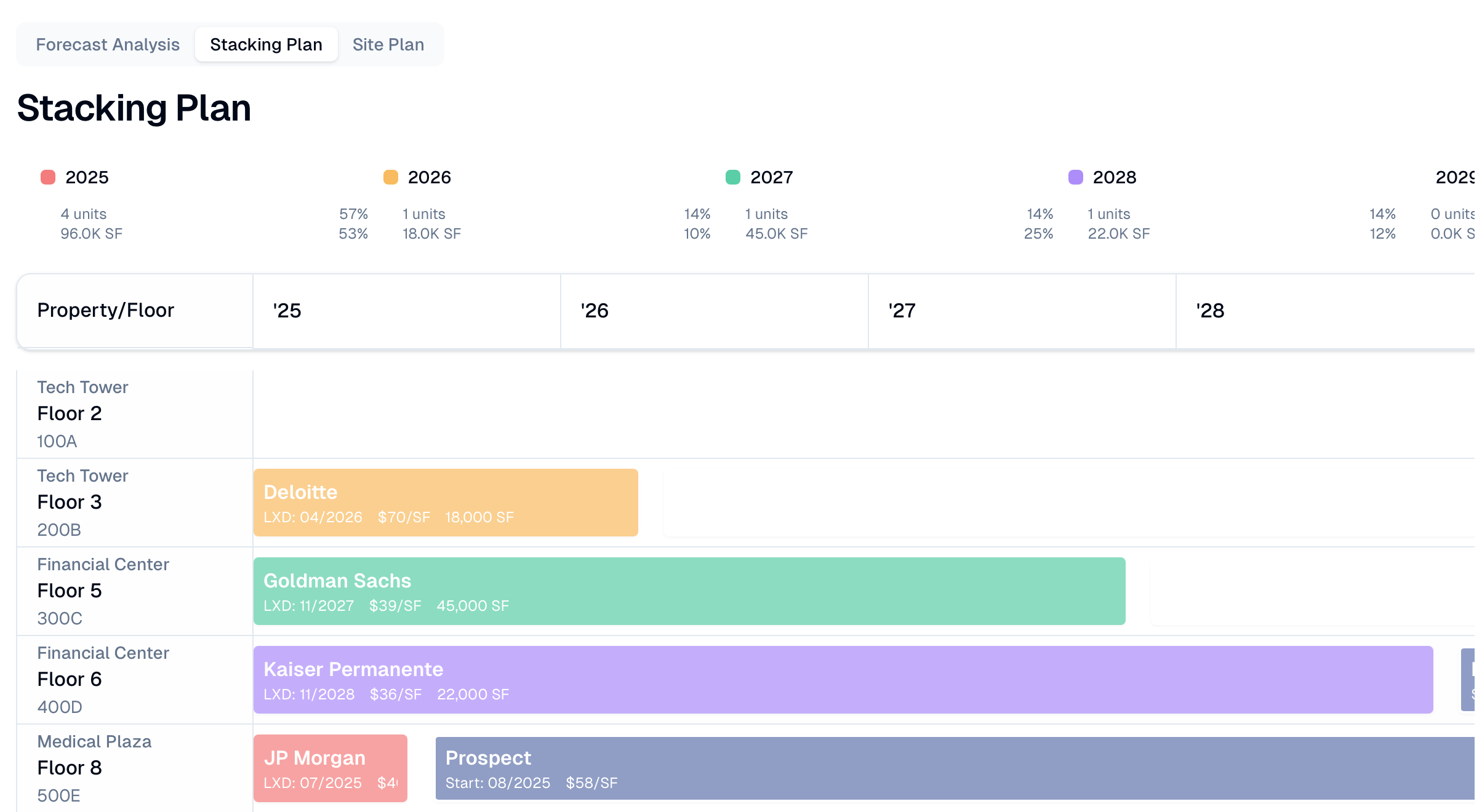Click the '25 year column header
The width and height of the screenshot is (1482, 812).
click(x=407, y=311)
